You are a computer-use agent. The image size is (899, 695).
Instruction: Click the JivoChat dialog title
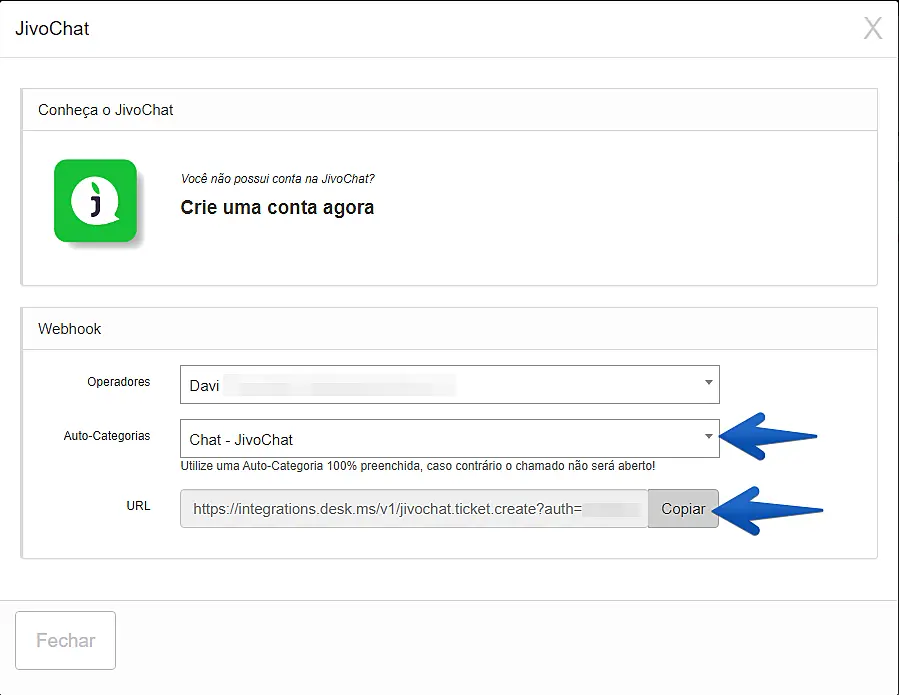coord(52,28)
